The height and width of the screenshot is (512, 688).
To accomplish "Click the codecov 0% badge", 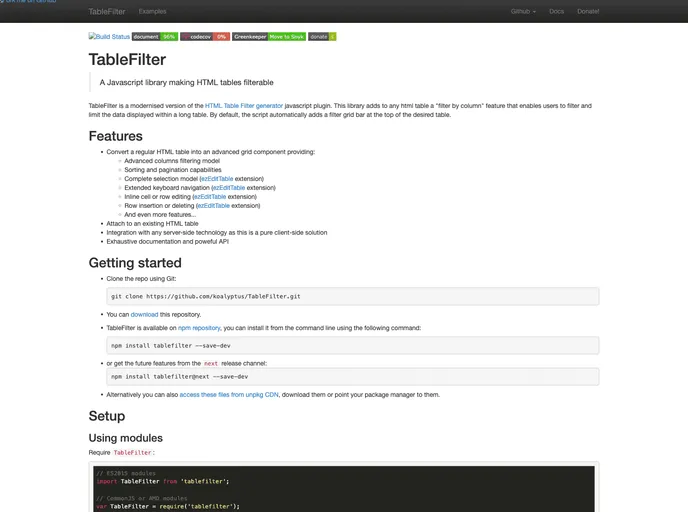I will [x=205, y=37].
